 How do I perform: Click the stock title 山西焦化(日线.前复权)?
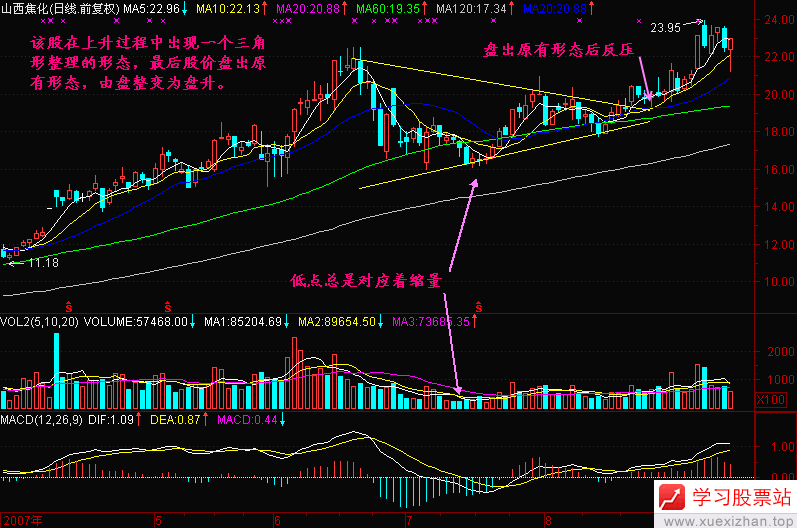pos(60,8)
